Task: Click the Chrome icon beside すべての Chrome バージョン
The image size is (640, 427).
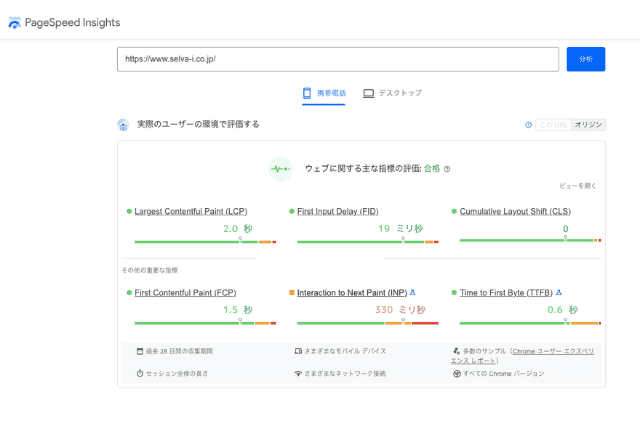Action: 457,374
